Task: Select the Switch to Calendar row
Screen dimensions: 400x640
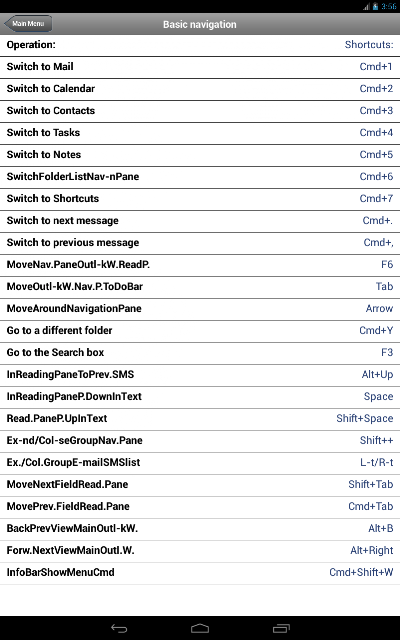Action: click(200, 89)
